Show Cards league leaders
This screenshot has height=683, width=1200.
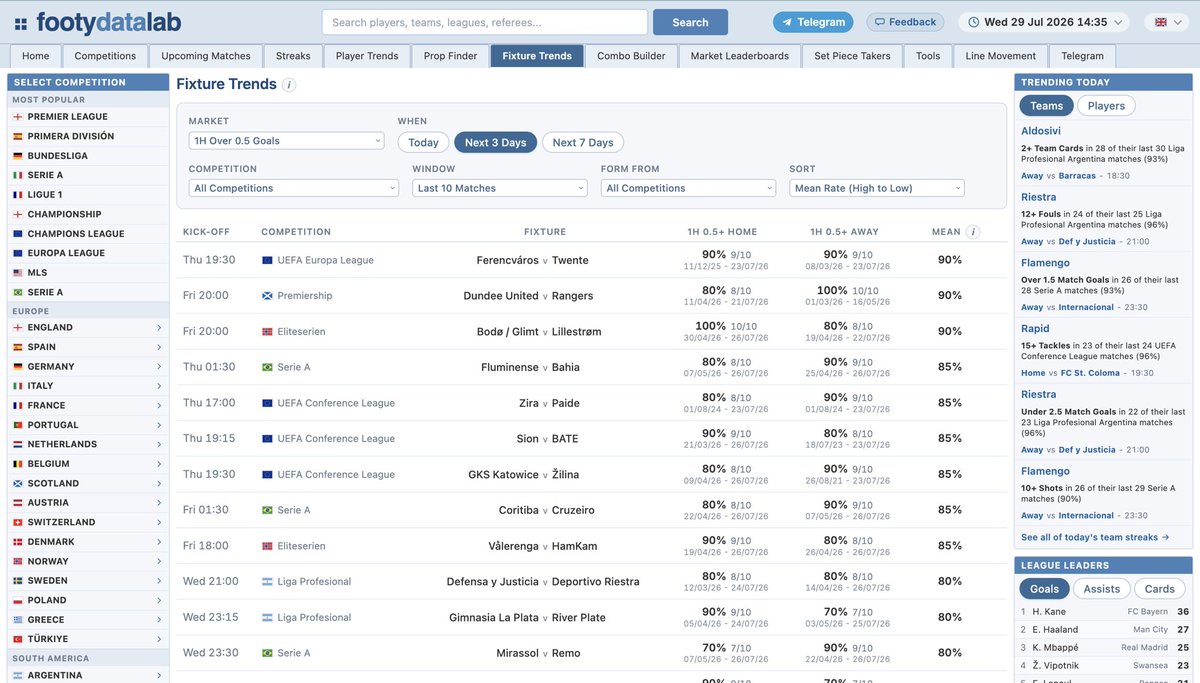coord(1160,589)
